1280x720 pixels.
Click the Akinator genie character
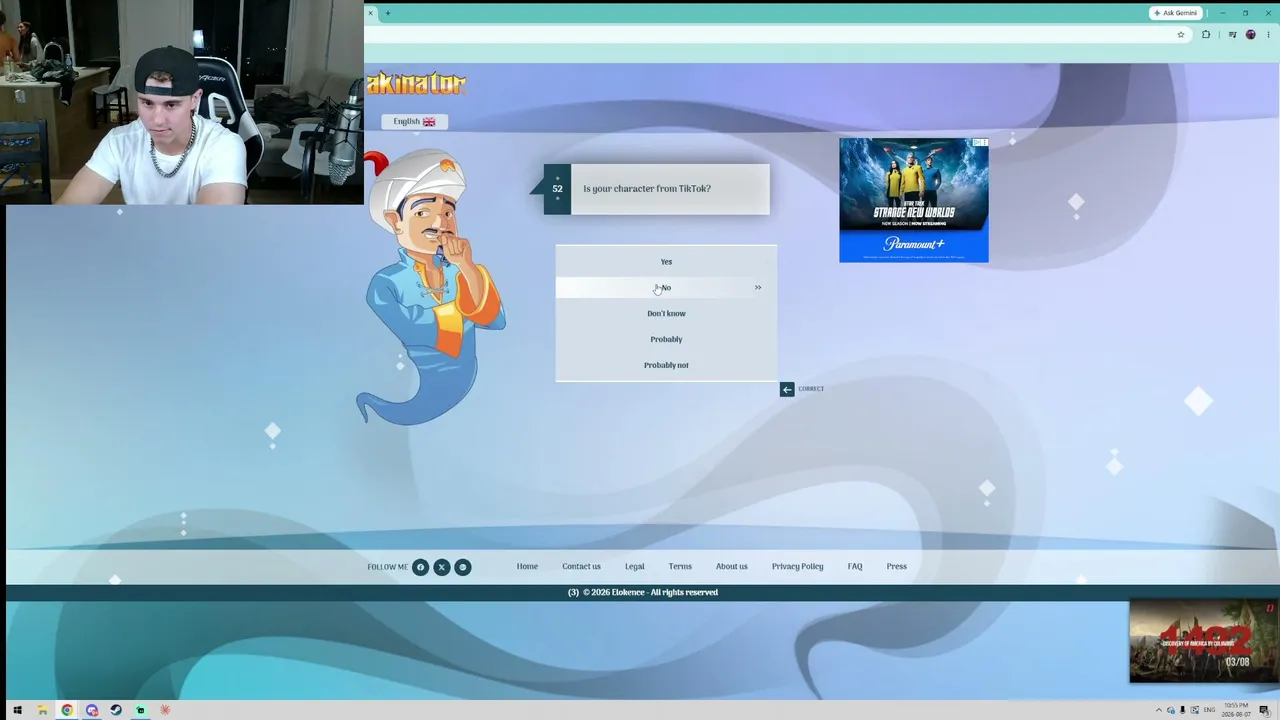point(433,287)
